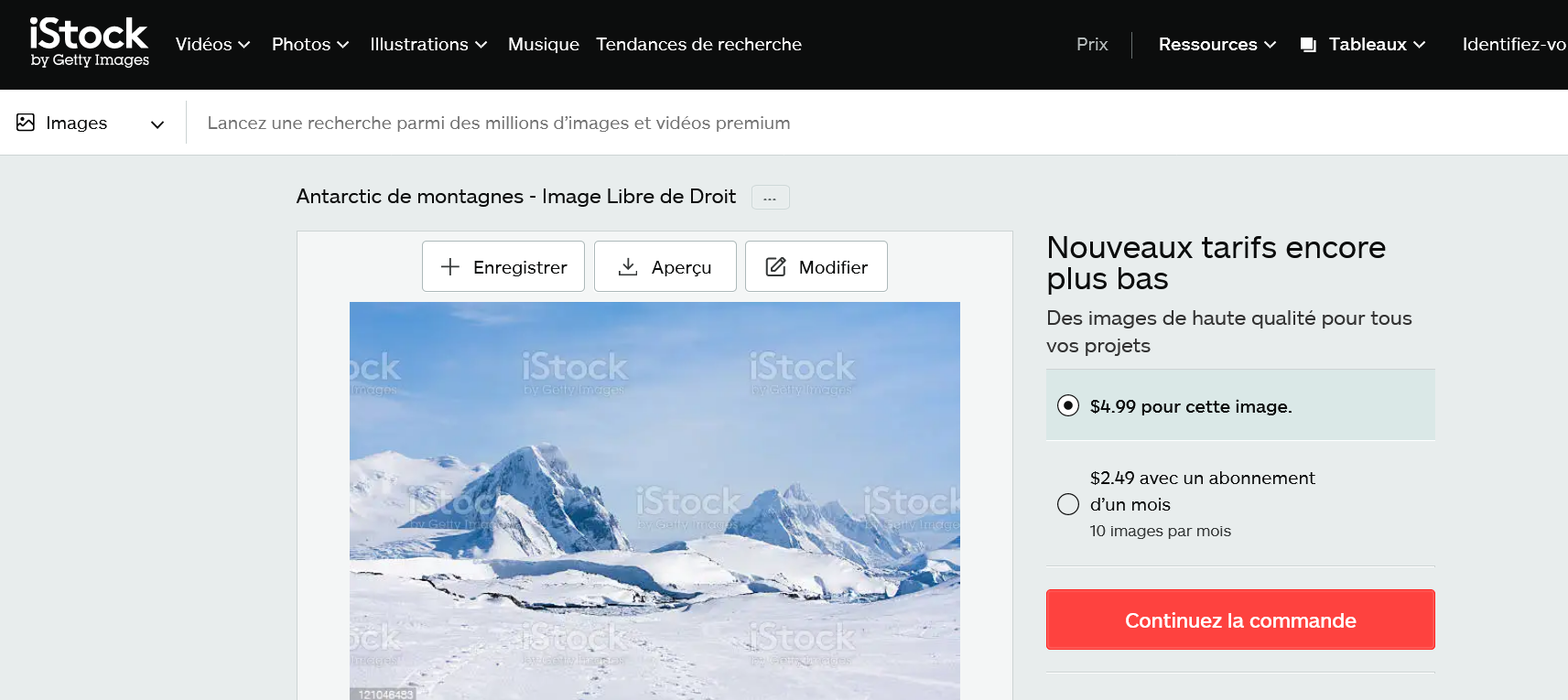Click the Identifiez-vous sign-in link
The height and width of the screenshot is (700, 1568).
1514,44
